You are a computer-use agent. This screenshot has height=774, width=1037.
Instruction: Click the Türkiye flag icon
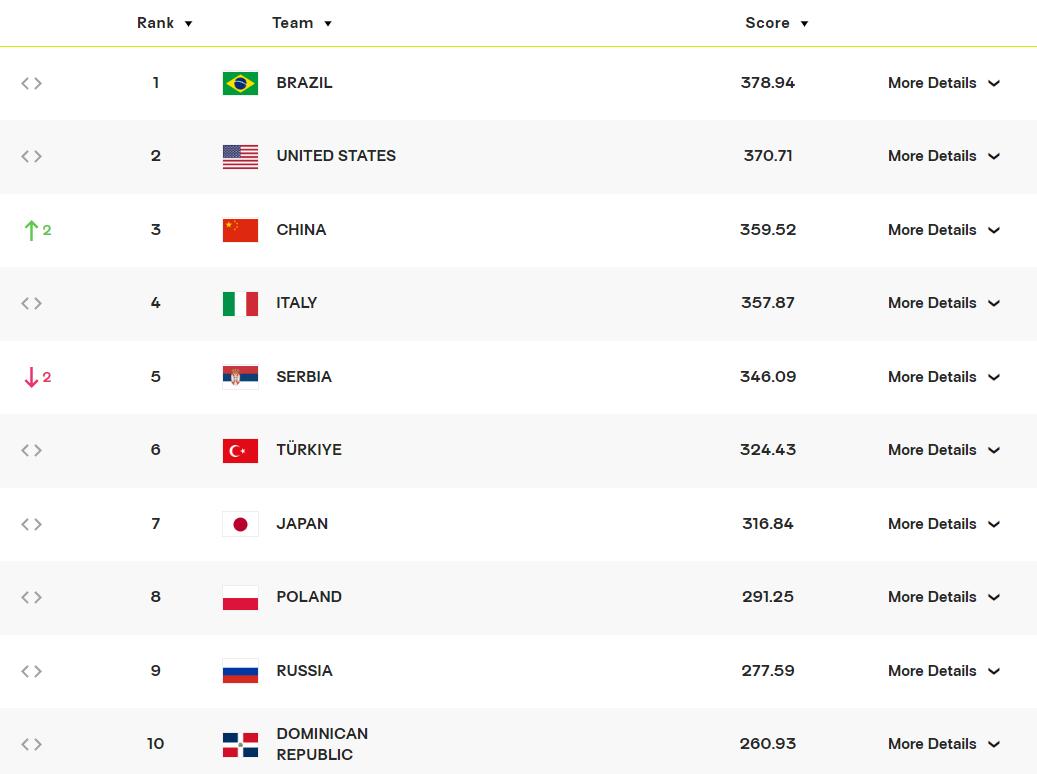[x=240, y=450]
